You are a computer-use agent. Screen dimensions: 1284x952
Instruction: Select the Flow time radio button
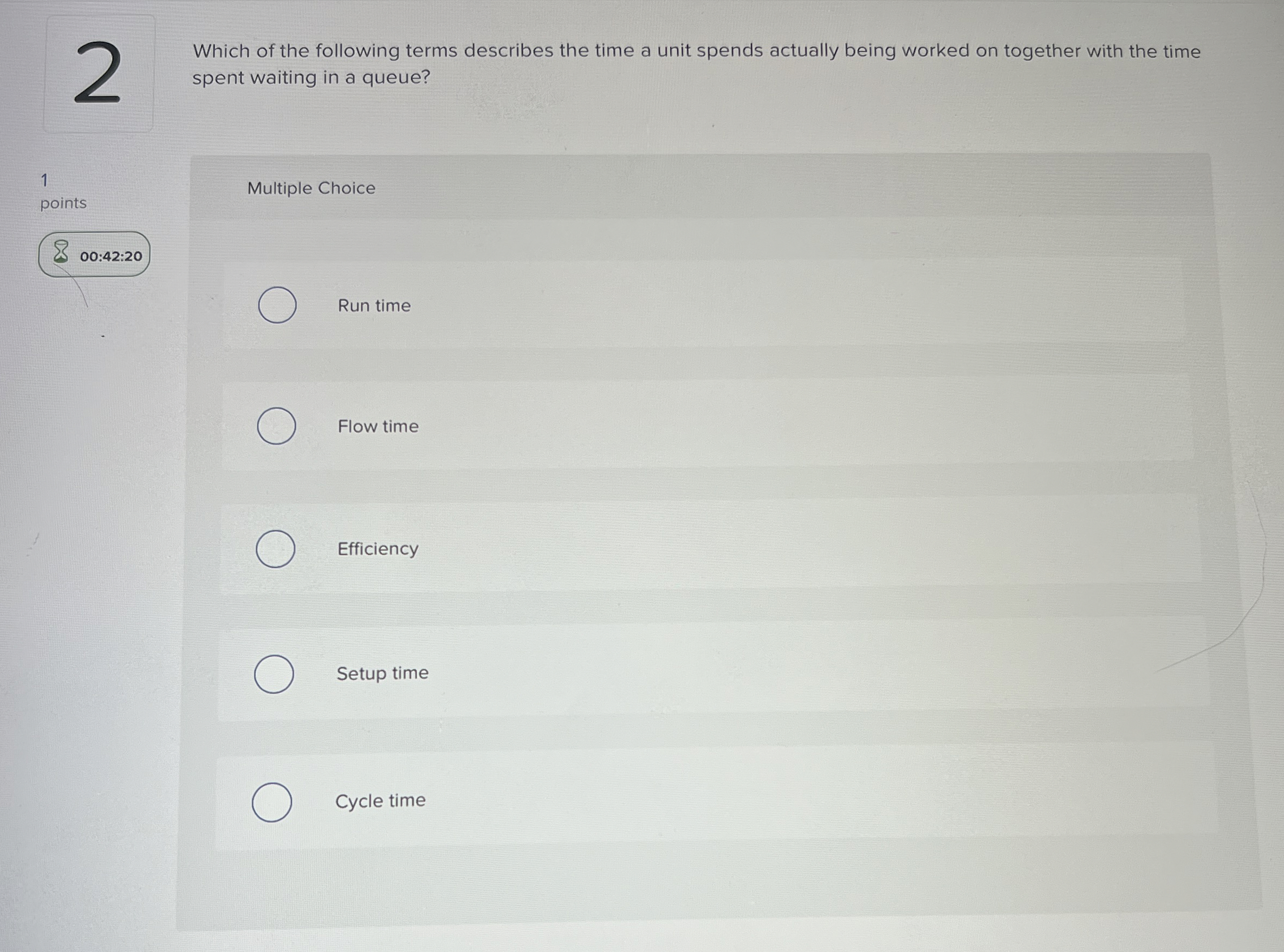(276, 426)
